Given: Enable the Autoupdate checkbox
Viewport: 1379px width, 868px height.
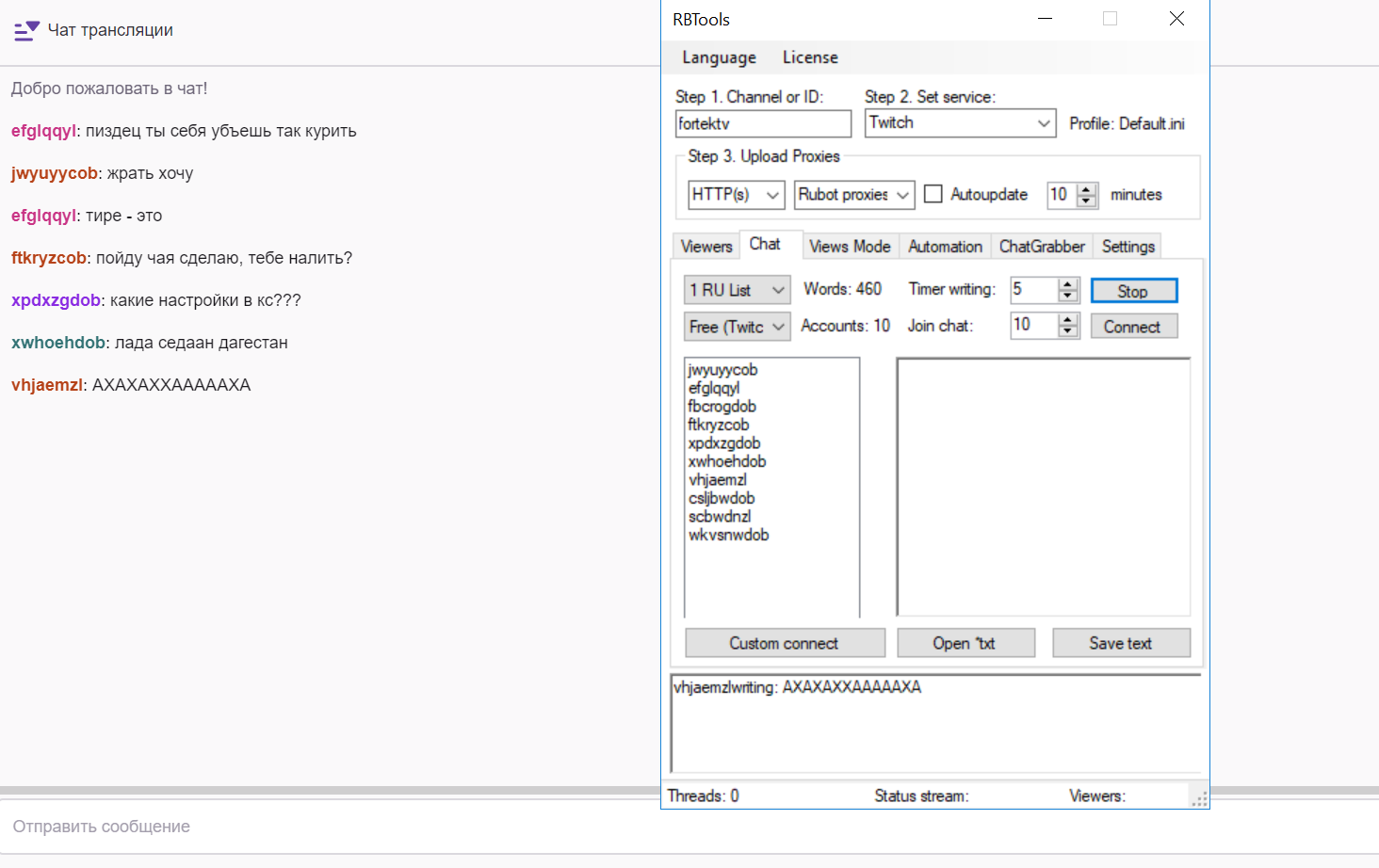Looking at the screenshot, I should [933, 194].
